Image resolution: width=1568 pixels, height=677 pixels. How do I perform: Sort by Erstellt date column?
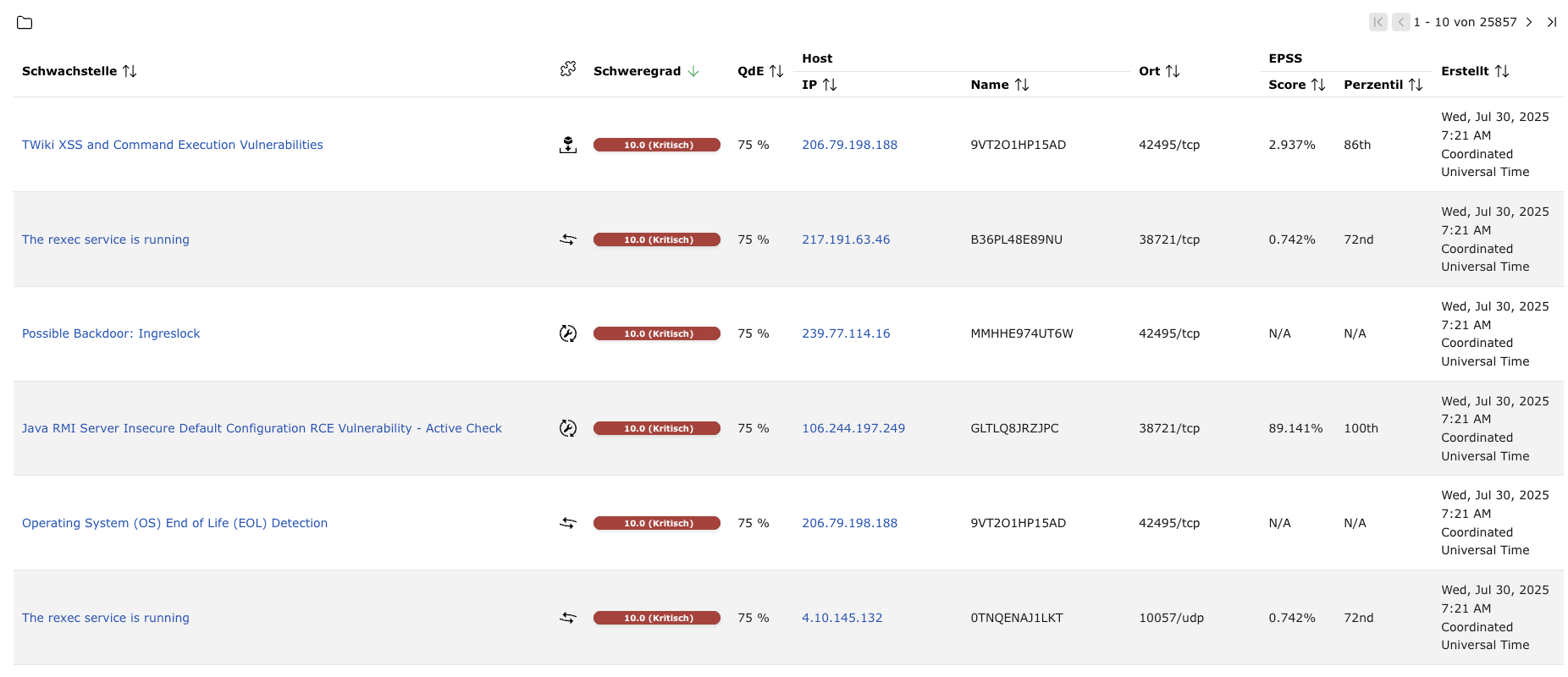click(1502, 72)
